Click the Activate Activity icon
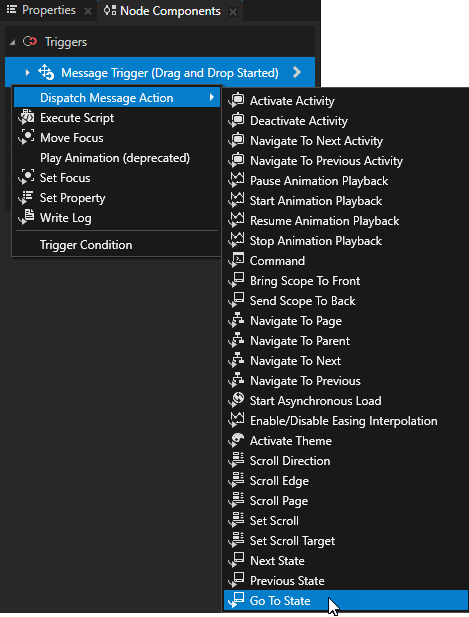Viewport: 469px width, 617px height. coord(237,101)
